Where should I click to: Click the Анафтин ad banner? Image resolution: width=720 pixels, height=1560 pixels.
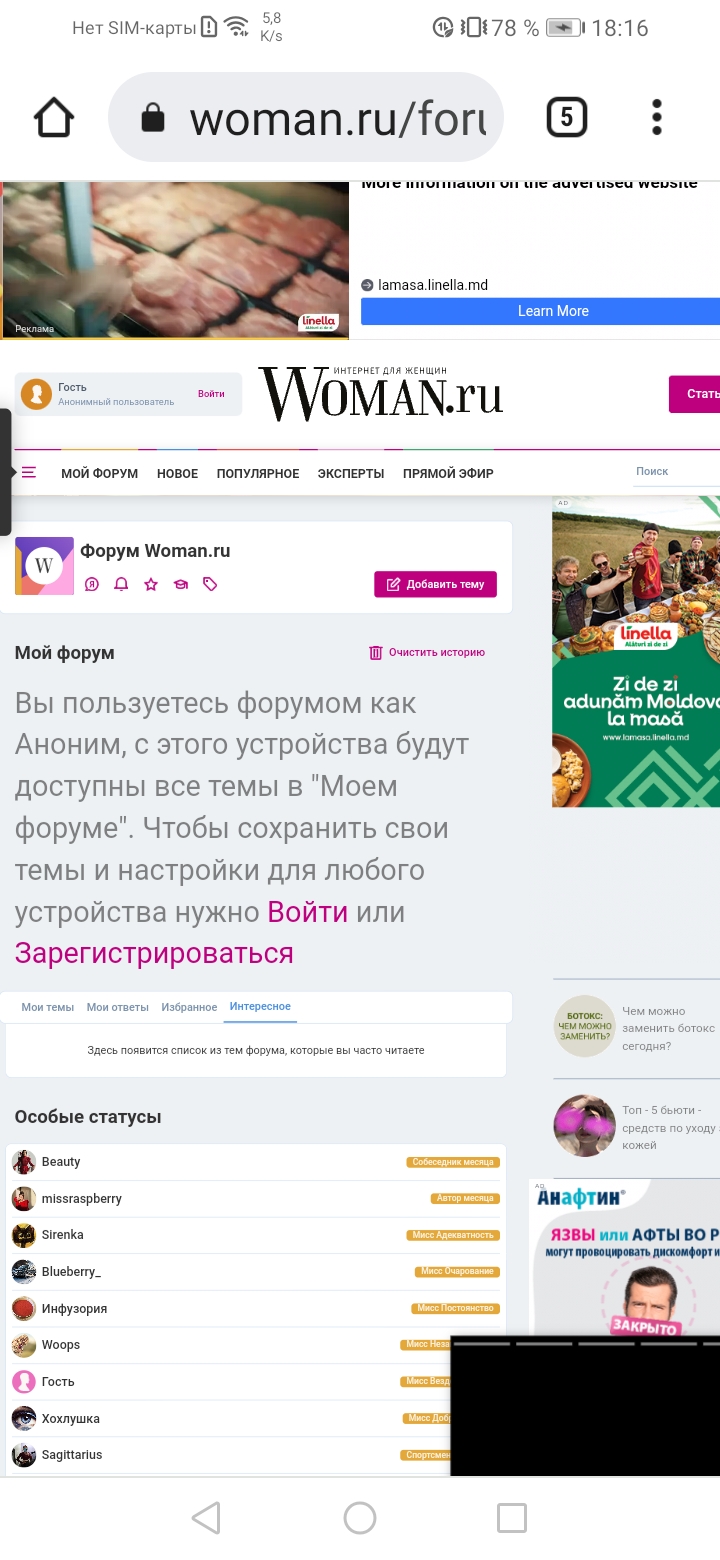pos(625,1257)
